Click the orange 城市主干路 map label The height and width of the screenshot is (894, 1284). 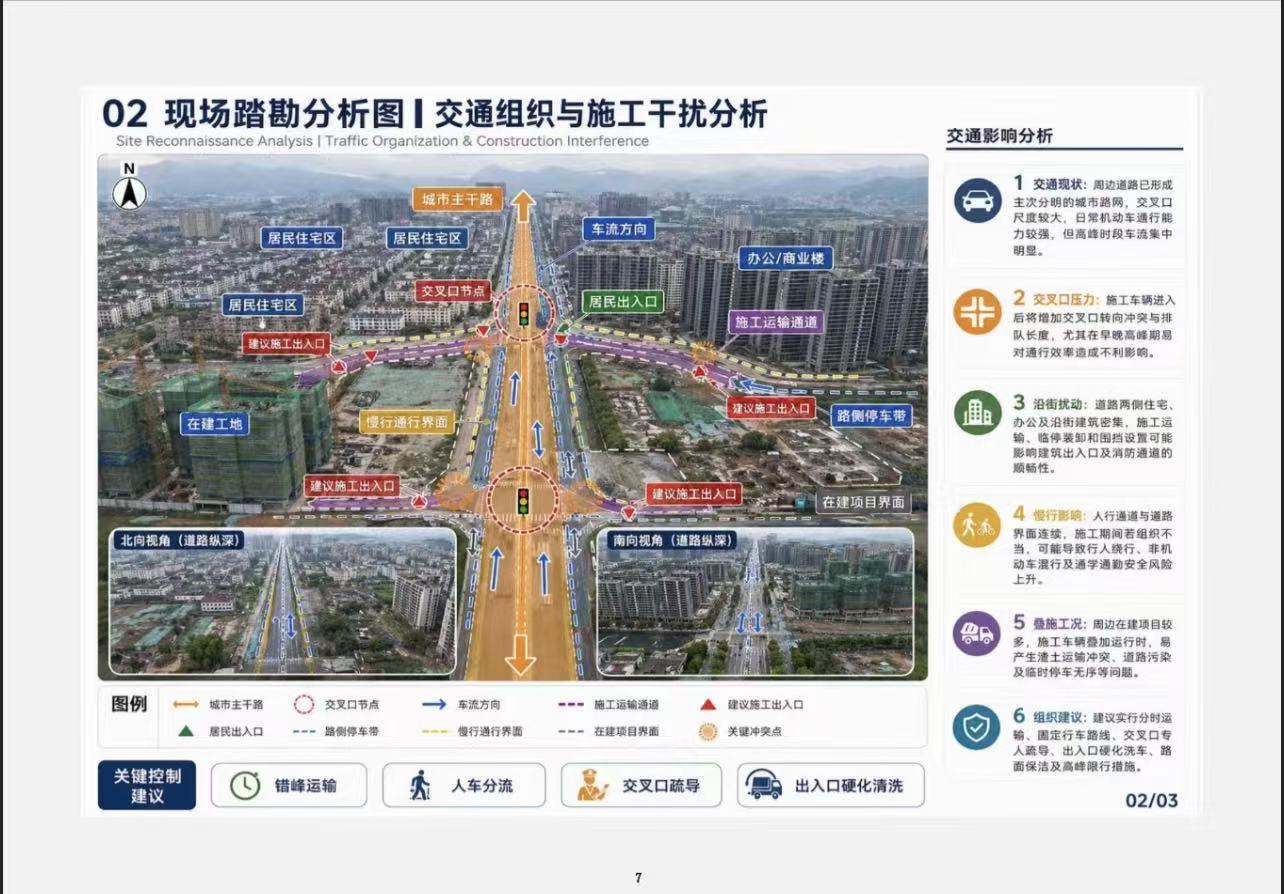pos(457,199)
